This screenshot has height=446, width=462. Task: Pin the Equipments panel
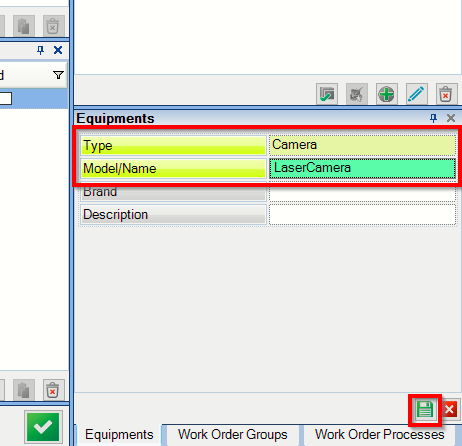pyautogui.click(x=433, y=118)
